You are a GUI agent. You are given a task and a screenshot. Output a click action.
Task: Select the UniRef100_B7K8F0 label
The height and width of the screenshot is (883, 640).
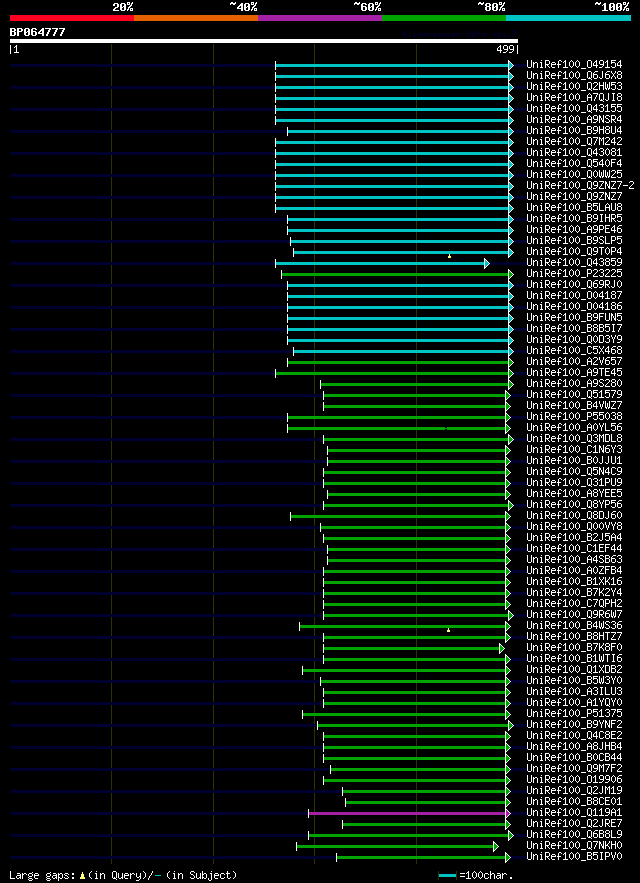click(x=574, y=648)
